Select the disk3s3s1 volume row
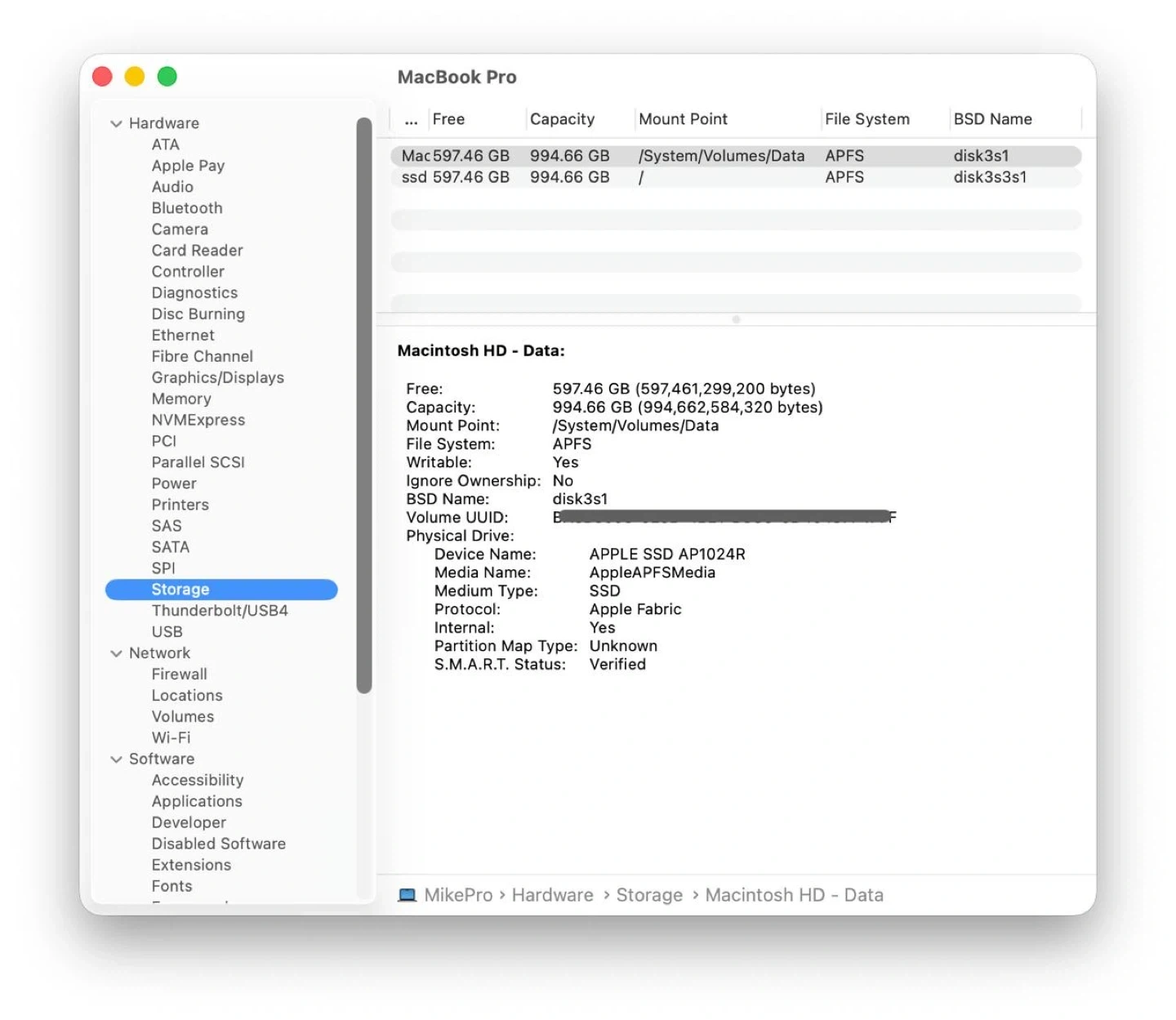The image size is (1176, 1020). 735,177
